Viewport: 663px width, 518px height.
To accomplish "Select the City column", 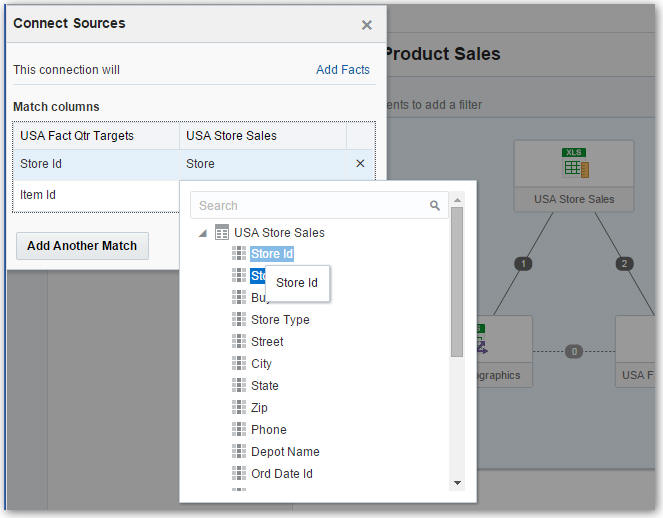I will click(261, 364).
